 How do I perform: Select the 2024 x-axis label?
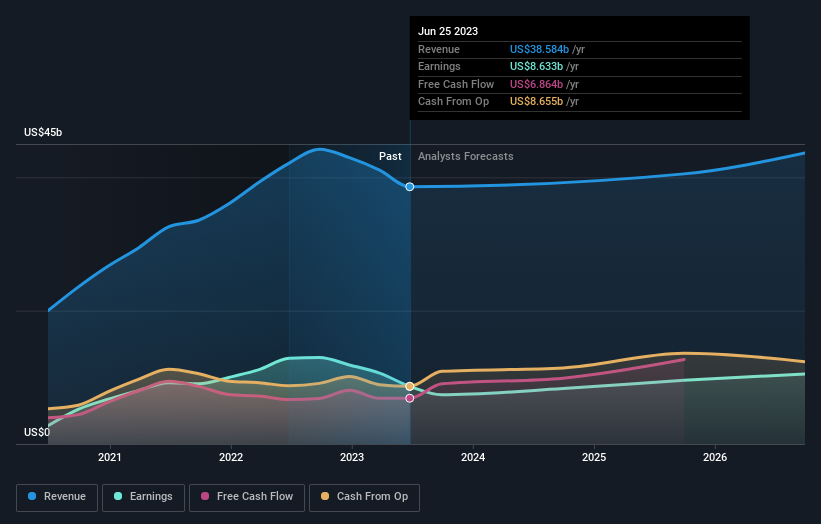473,458
